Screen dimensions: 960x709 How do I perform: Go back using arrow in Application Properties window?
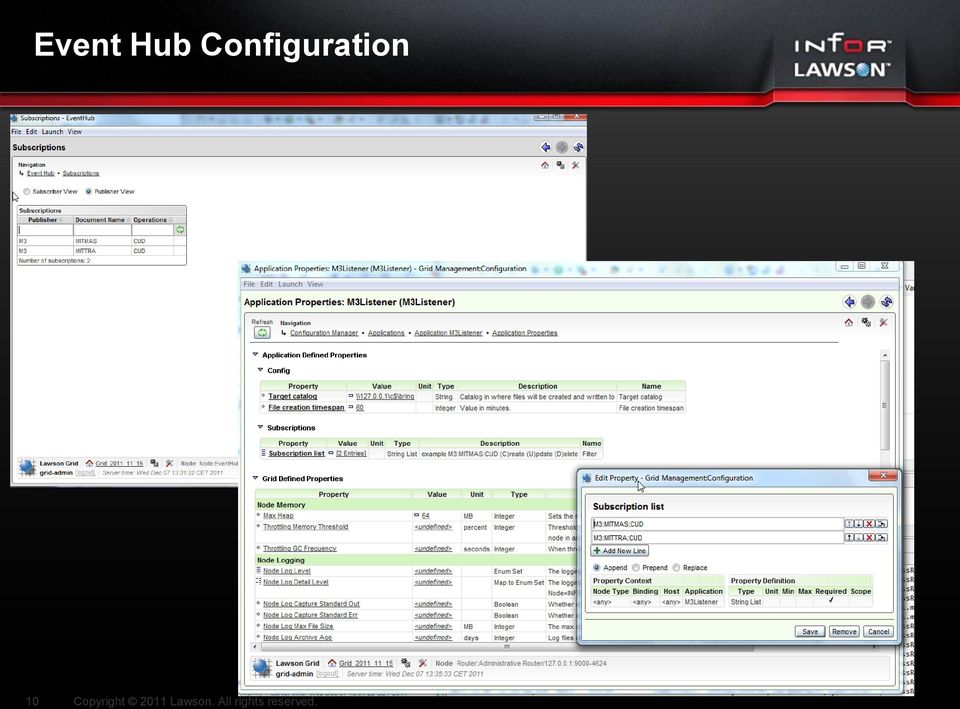(849, 302)
